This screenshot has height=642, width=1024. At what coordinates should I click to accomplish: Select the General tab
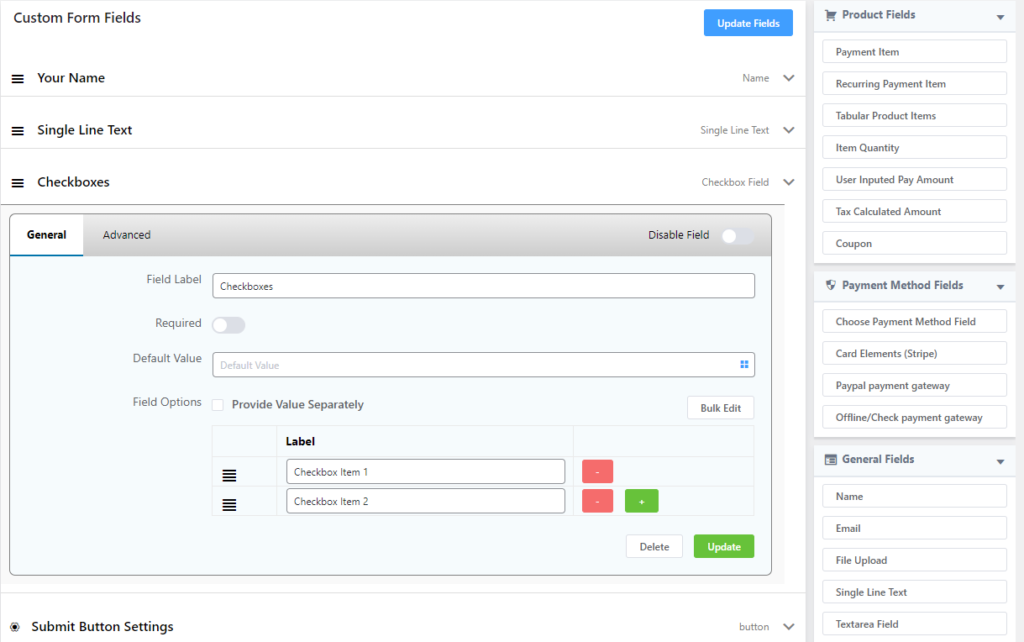coord(46,234)
